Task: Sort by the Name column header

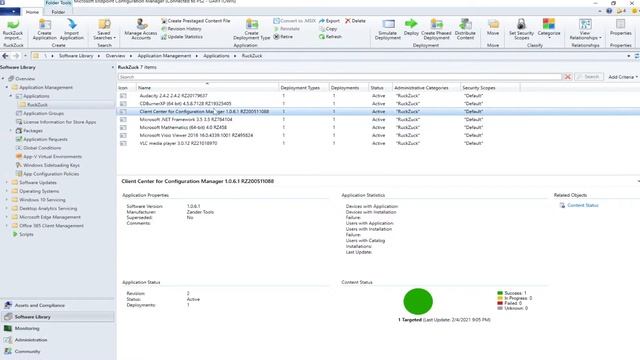Action: tap(207, 88)
